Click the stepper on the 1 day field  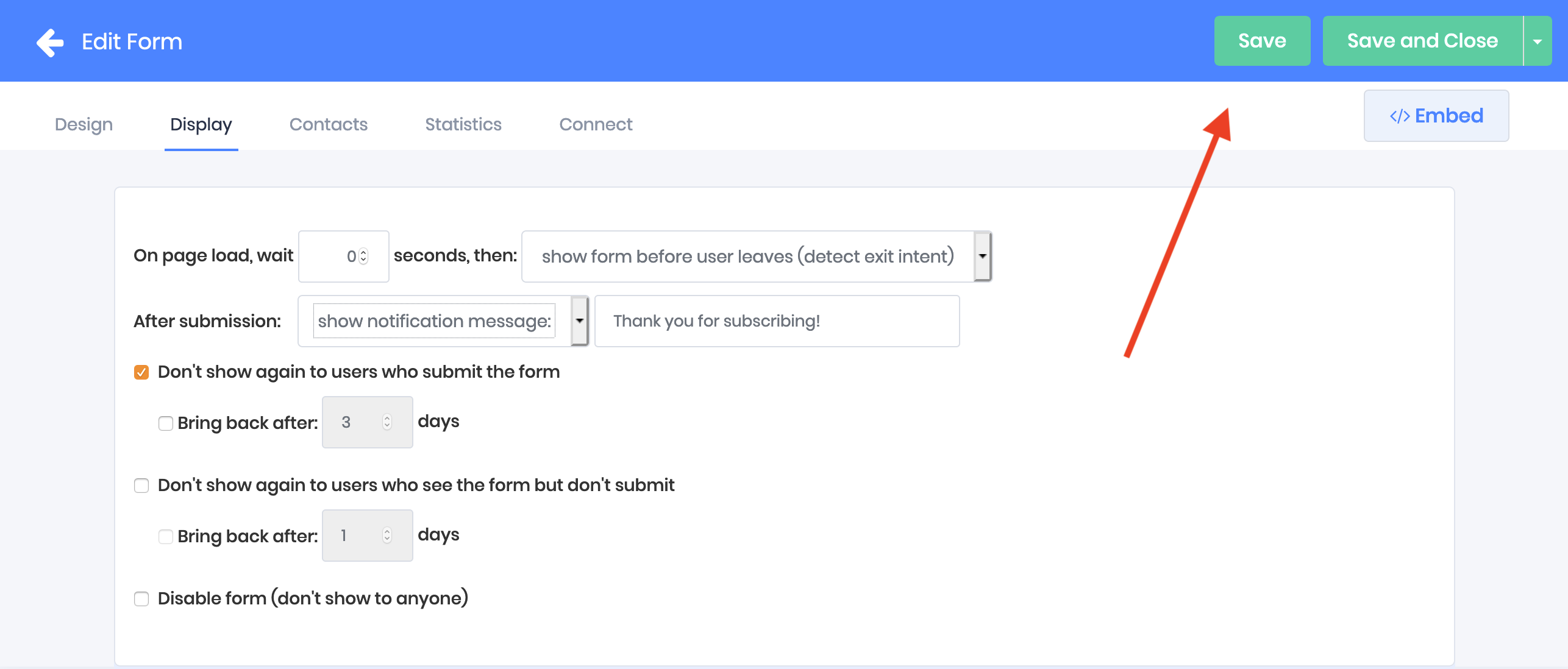pos(387,536)
